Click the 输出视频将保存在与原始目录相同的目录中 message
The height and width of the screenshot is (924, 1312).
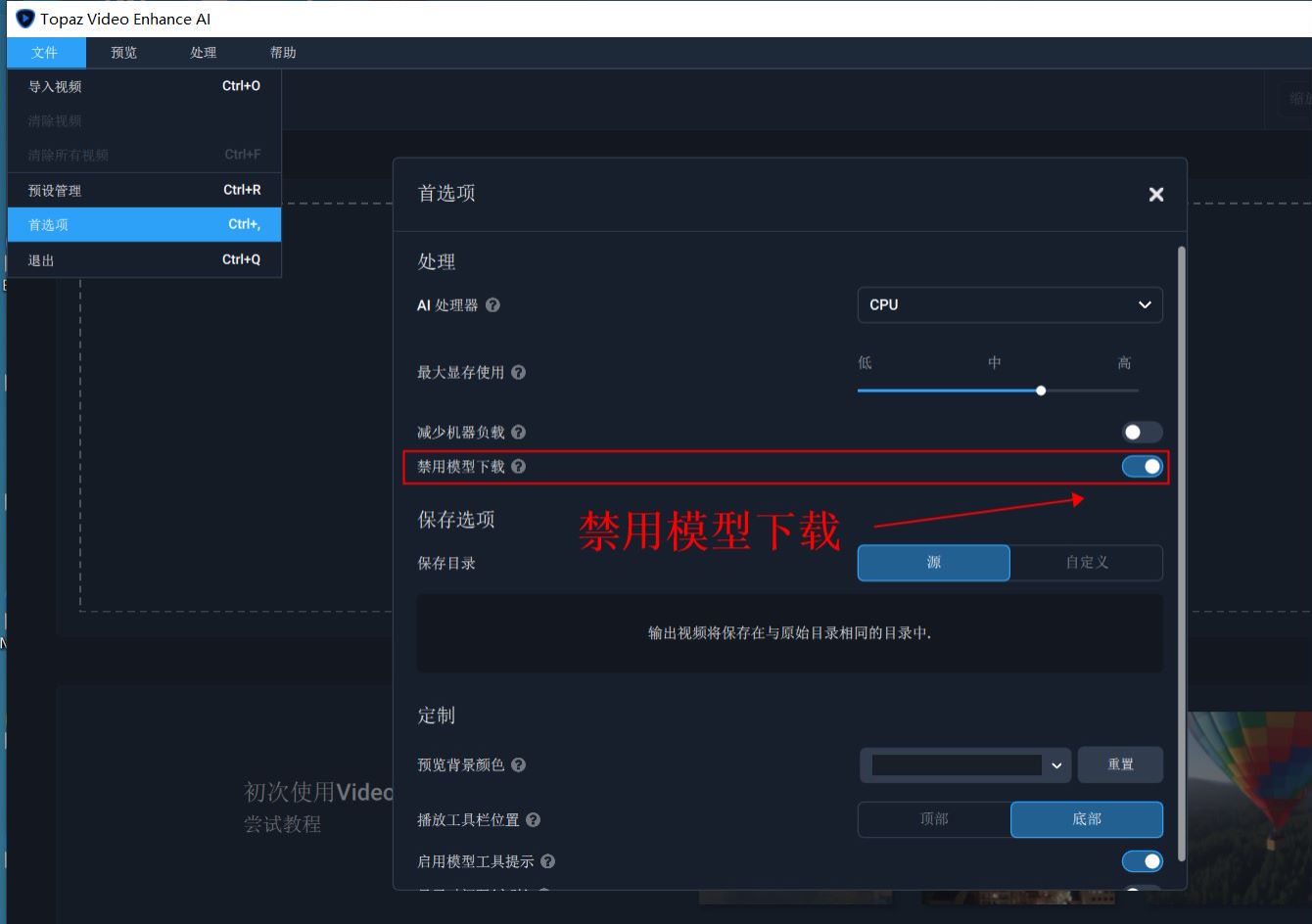789,633
